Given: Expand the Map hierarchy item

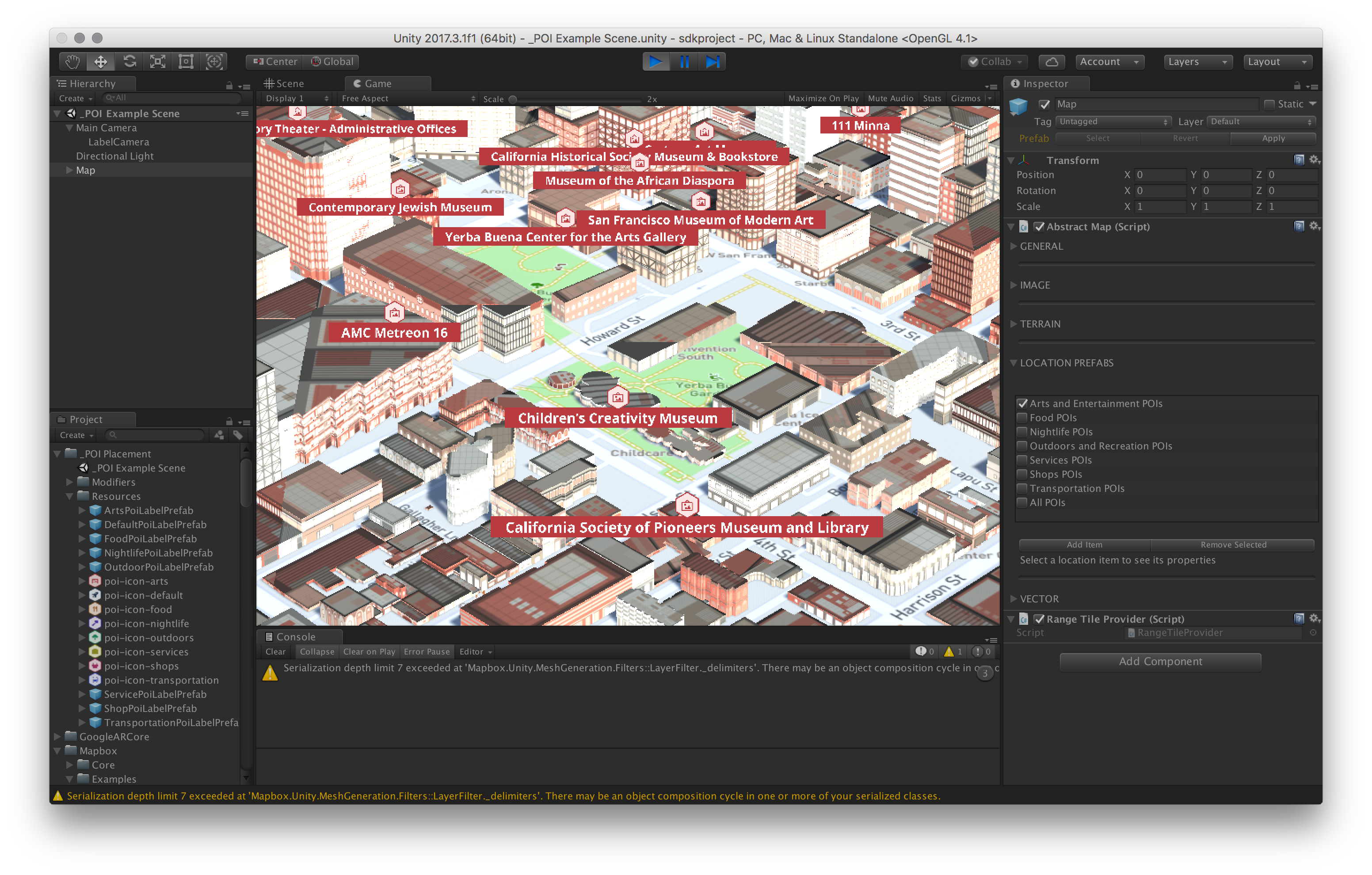Looking at the screenshot, I should point(69,170).
